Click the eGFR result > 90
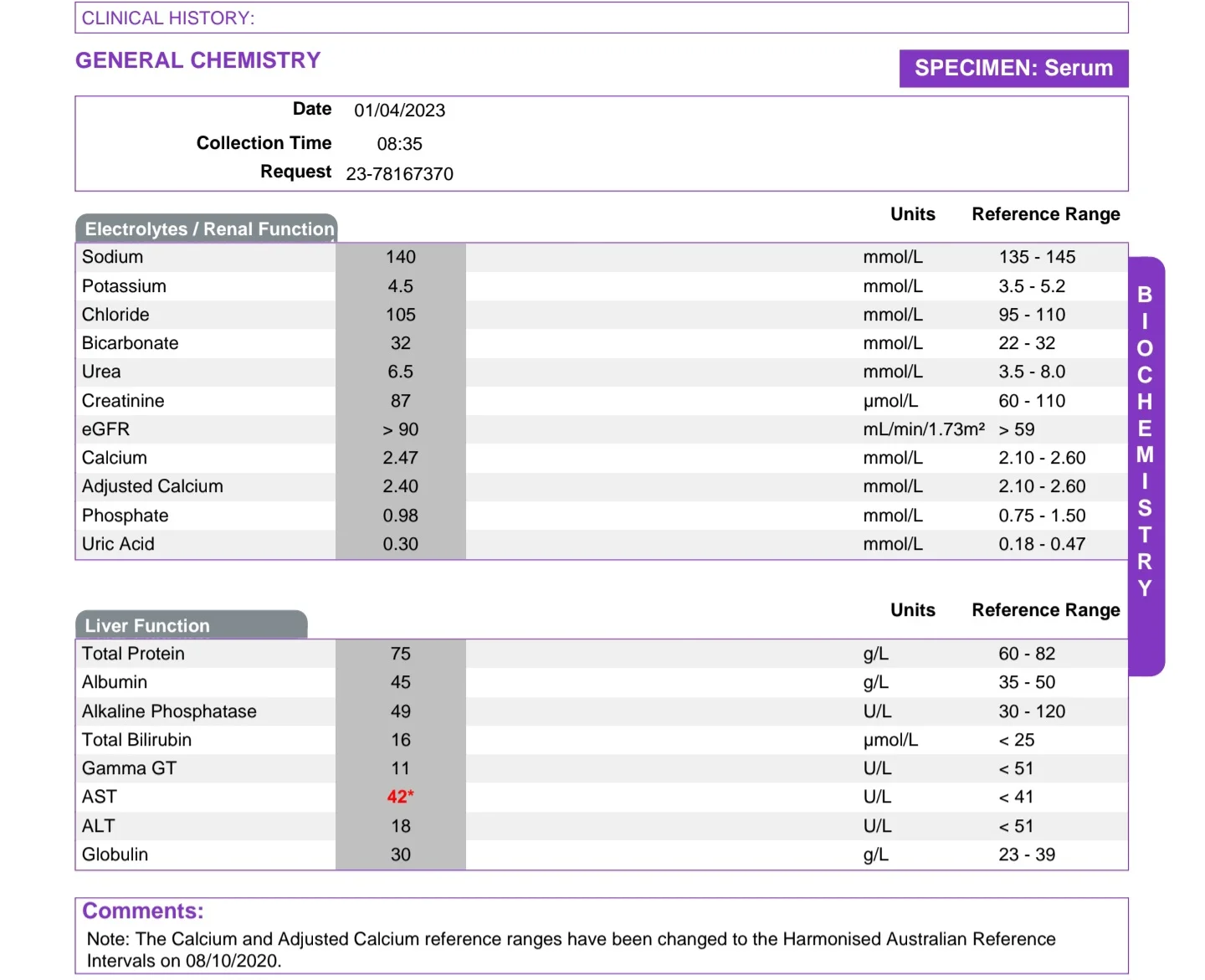This screenshot has height=980, width=1205. point(401,429)
